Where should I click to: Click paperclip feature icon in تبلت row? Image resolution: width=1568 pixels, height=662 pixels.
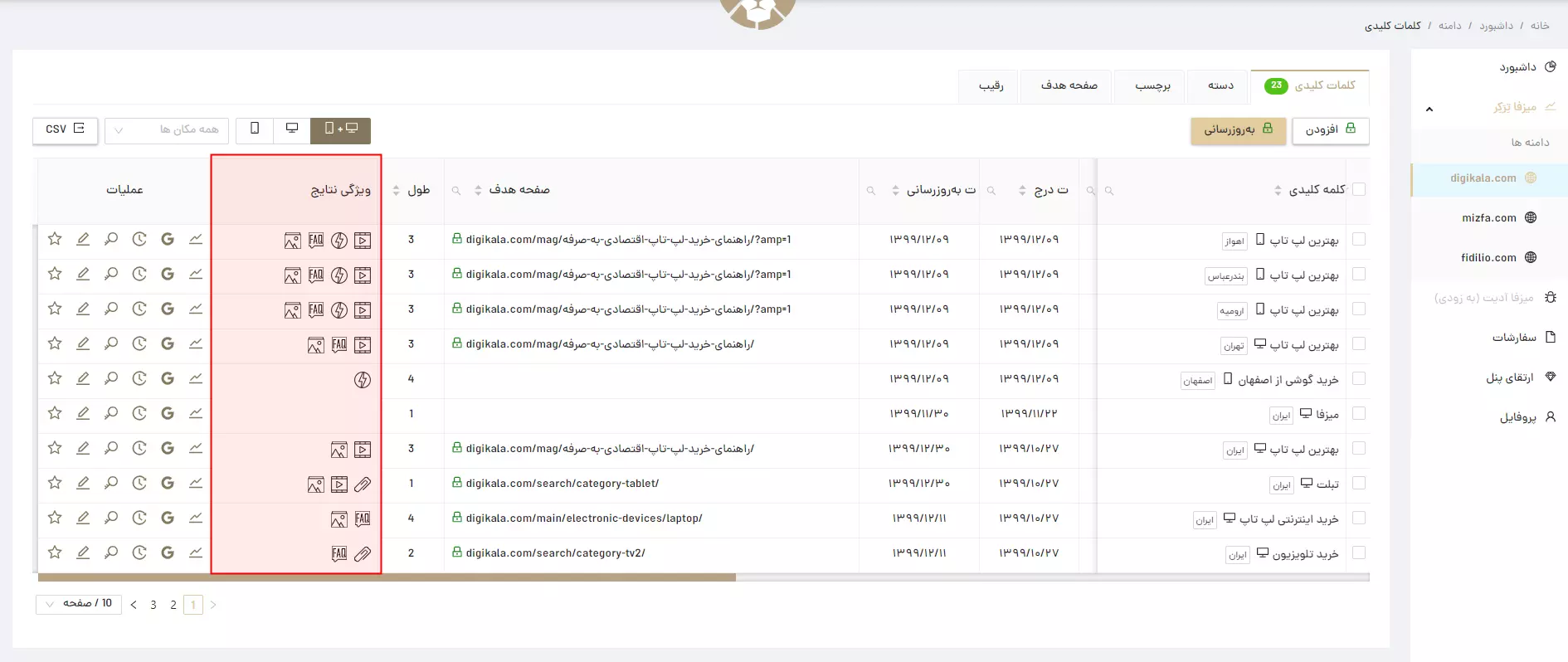(x=363, y=484)
